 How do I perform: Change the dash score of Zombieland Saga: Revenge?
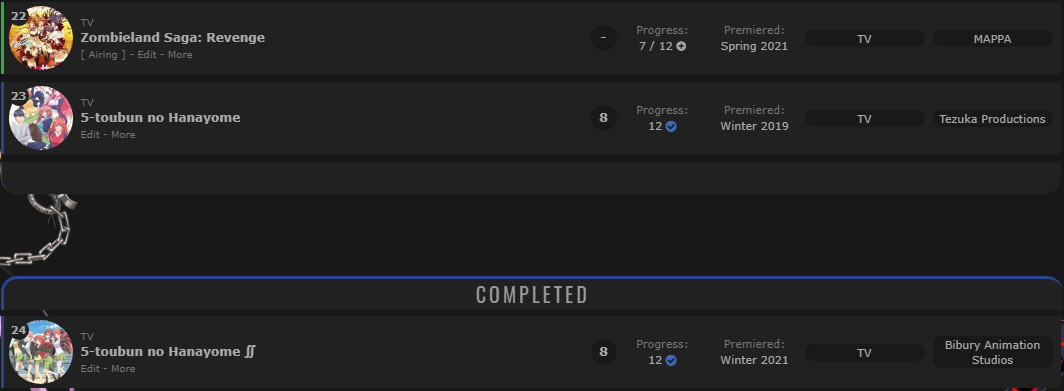(x=603, y=38)
